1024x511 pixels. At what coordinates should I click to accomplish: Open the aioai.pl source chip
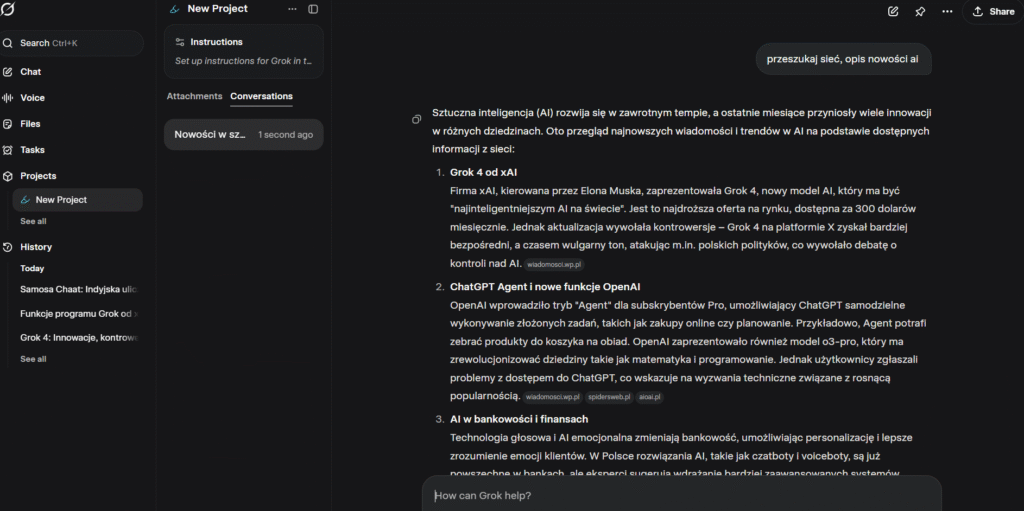point(649,397)
